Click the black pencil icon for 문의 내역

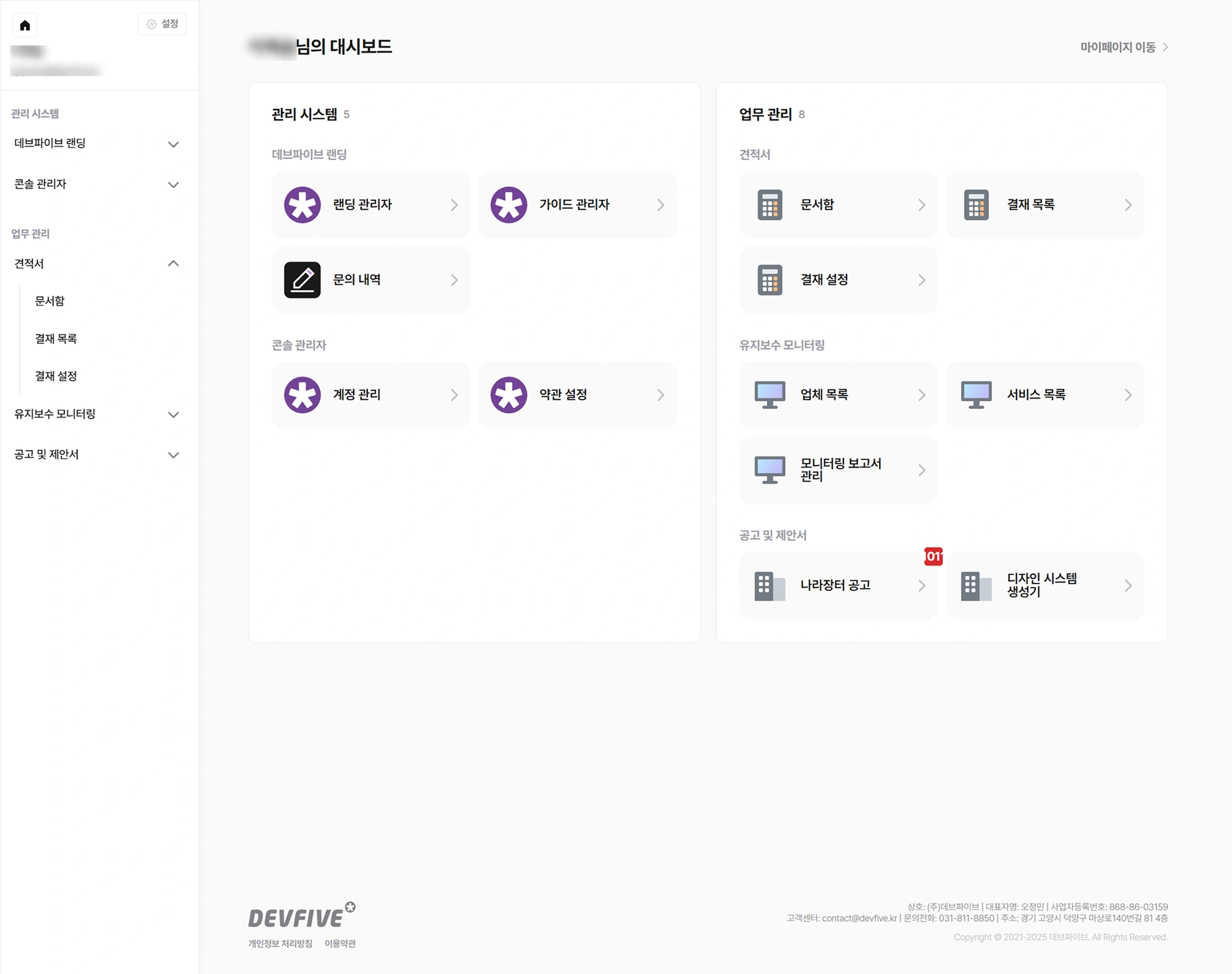302,280
